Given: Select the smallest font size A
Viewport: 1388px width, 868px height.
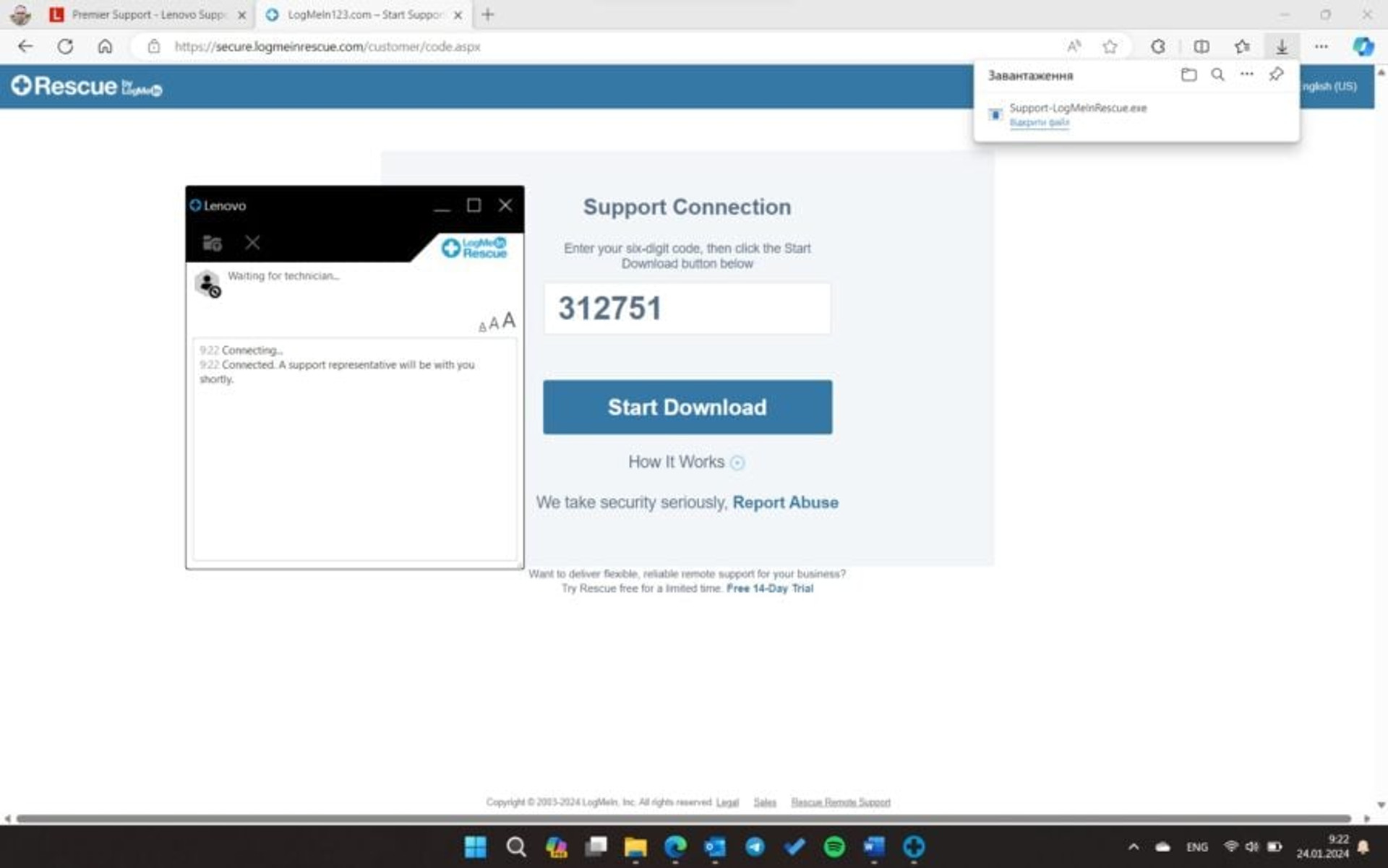Looking at the screenshot, I should click(x=482, y=327).
